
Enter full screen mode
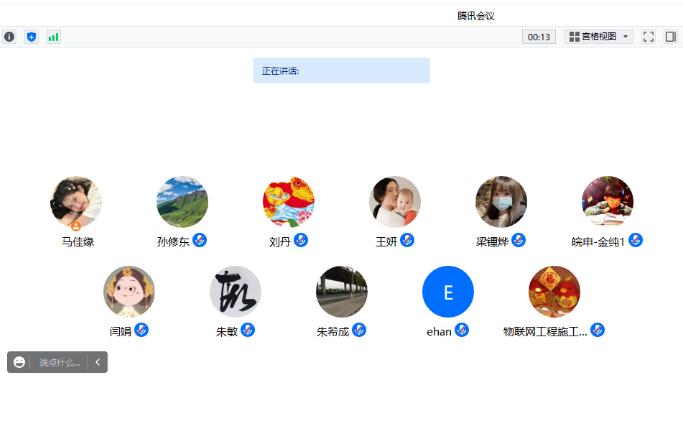click(x=648, y=37)
